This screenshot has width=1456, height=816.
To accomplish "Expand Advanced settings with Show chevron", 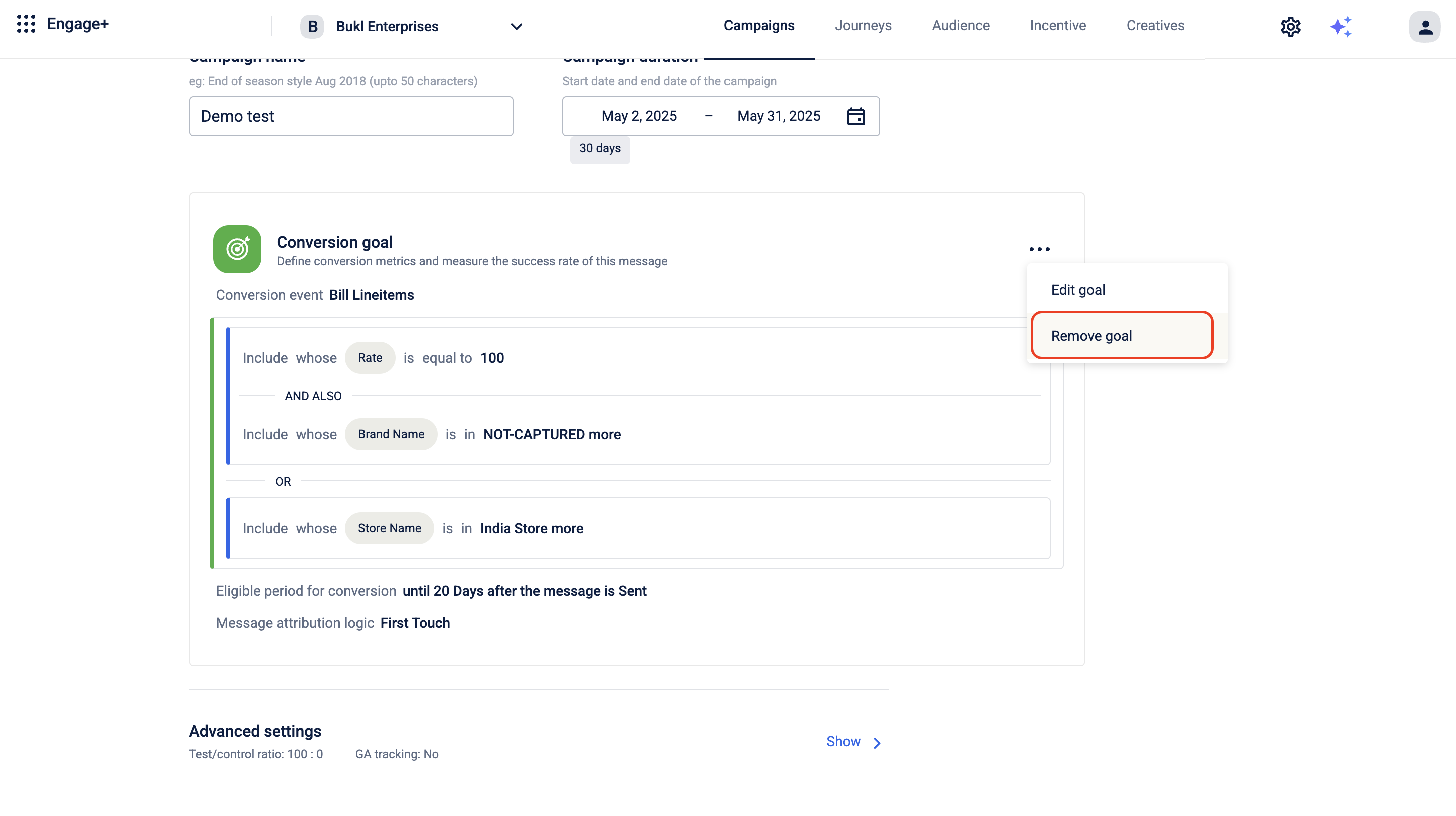I will click(877, 743).
